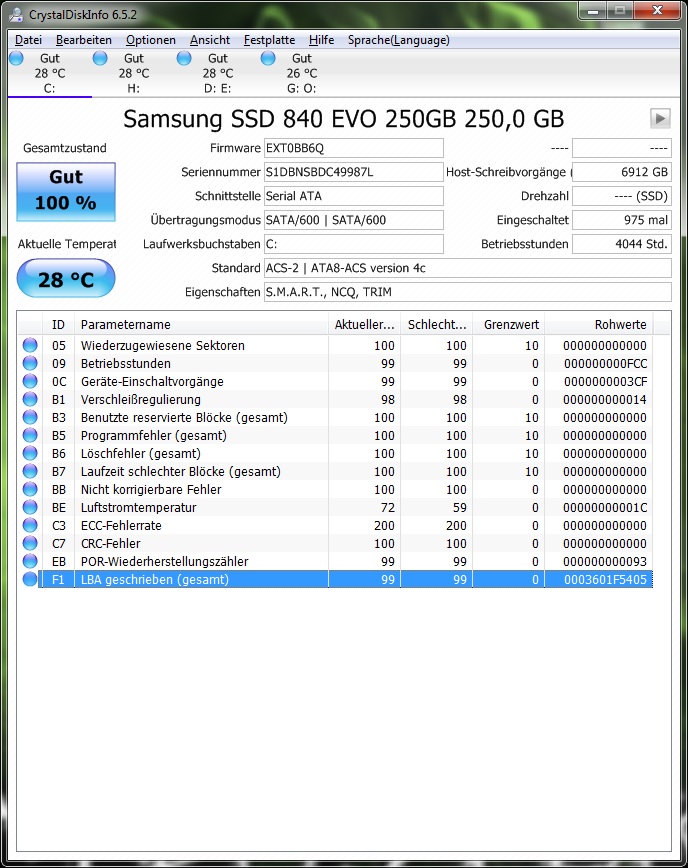Switch to the G: O: disk tab
This screenshot has width=688, height=868.
(x=302, y=73)
